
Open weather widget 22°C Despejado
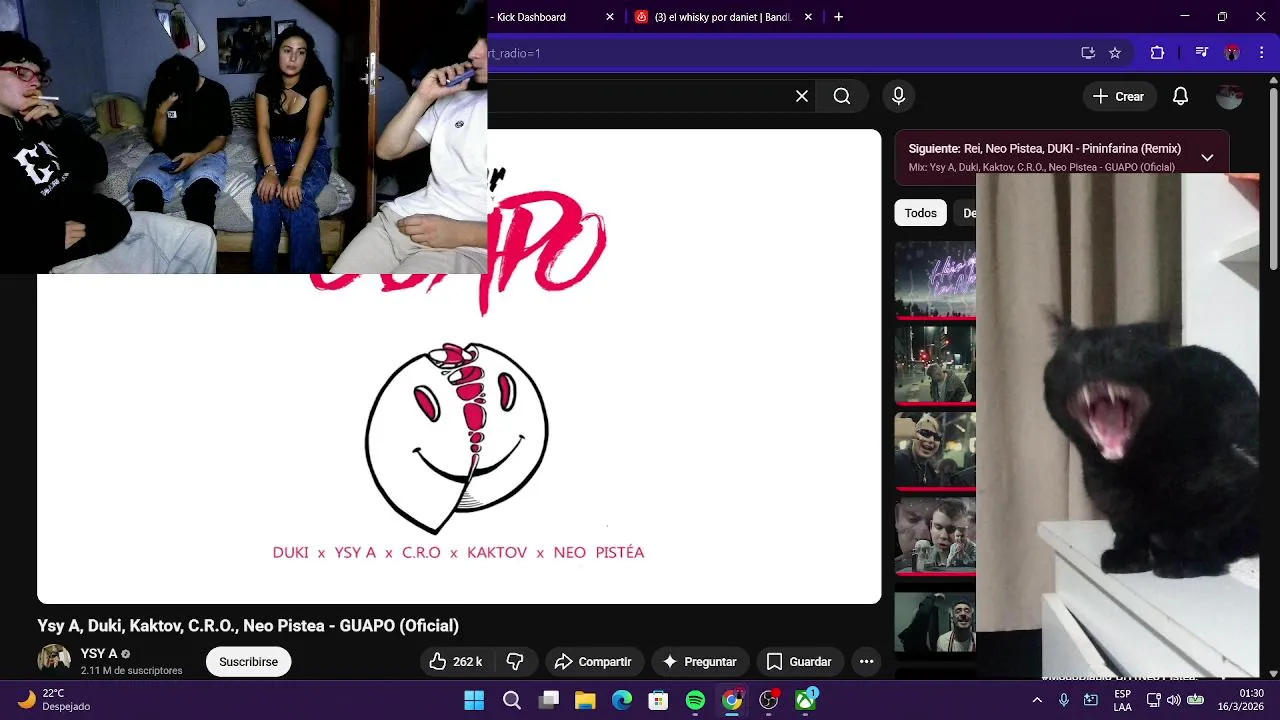55,700
